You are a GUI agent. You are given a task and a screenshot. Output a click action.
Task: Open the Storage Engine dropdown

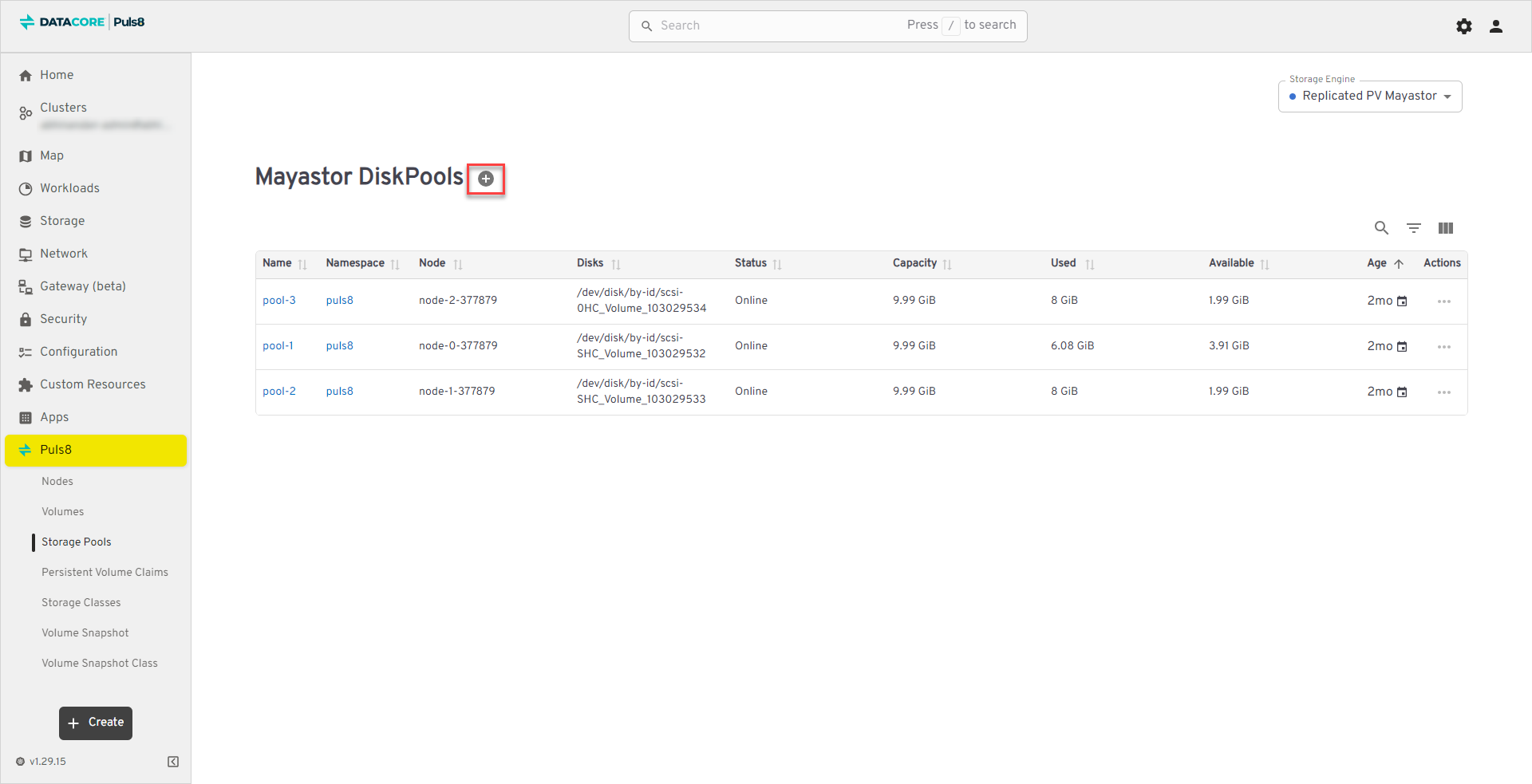pyautogui.click(x=1369, y=97)
